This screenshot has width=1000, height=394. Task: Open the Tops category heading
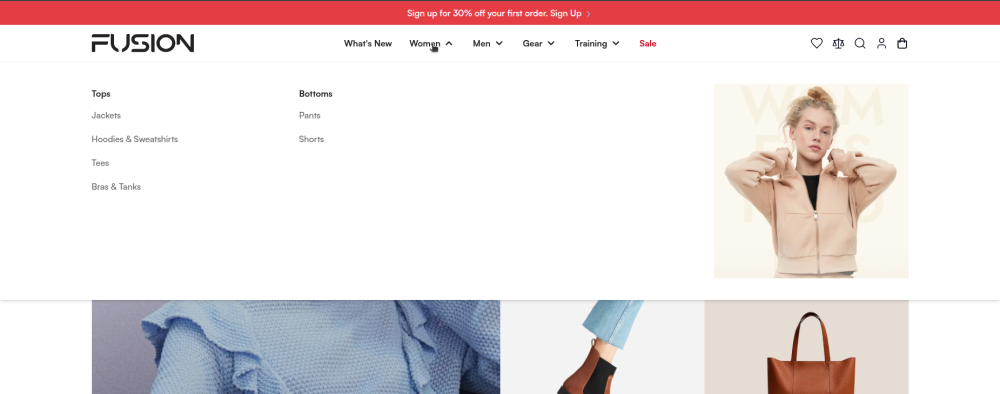[101, 94]
